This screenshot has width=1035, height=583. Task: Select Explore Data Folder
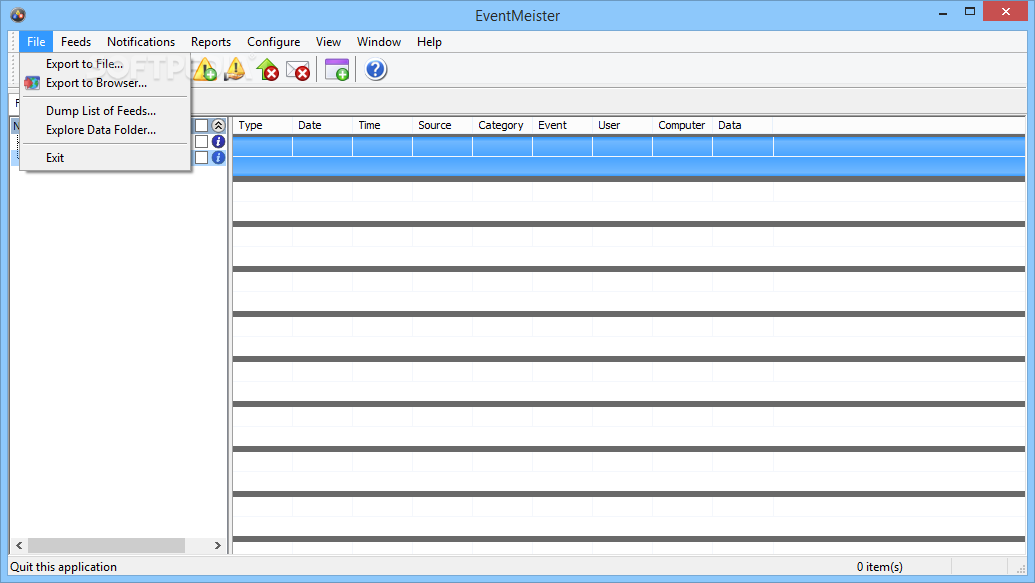[x=106, y=130]
